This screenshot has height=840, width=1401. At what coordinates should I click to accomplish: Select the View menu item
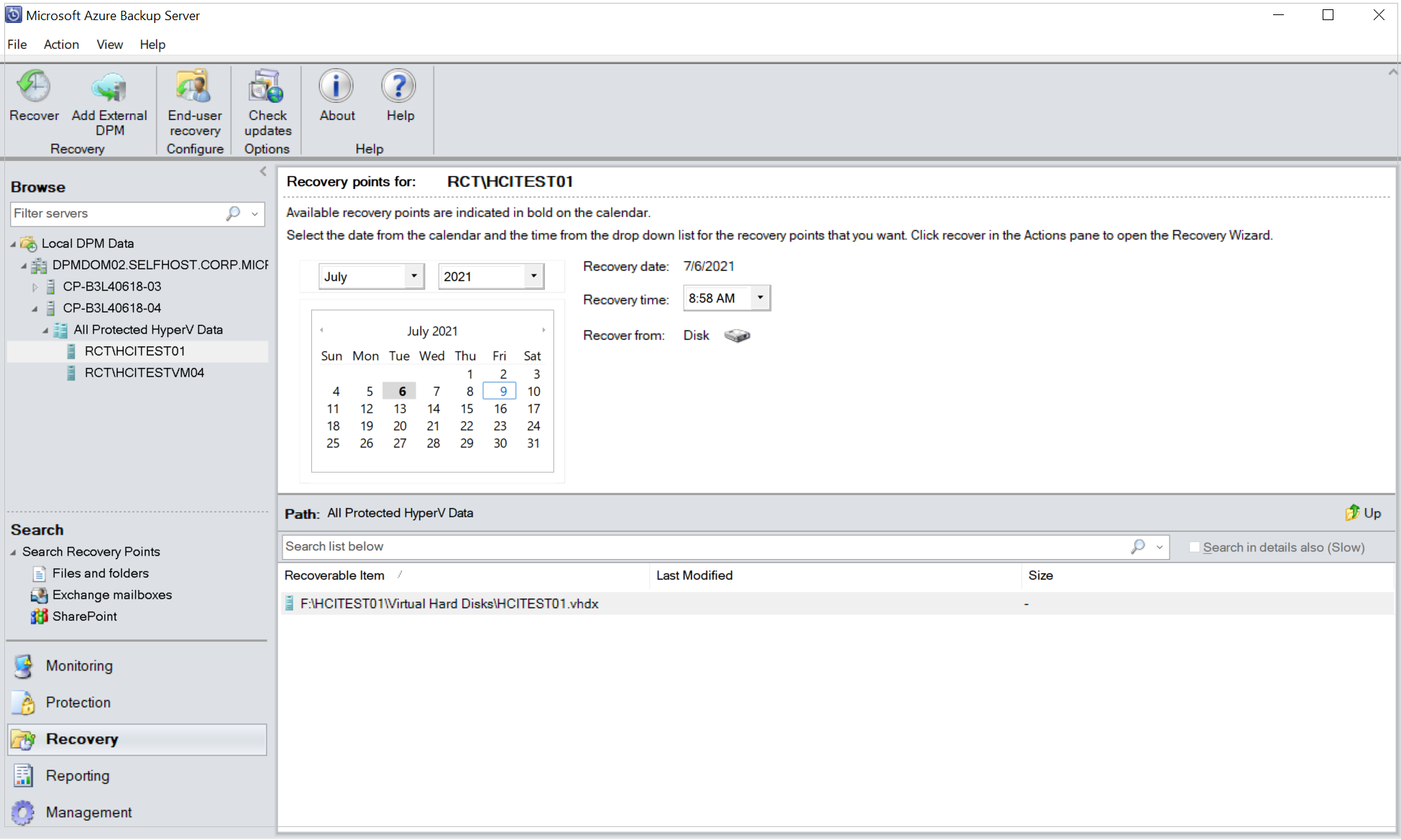[107, 44]
